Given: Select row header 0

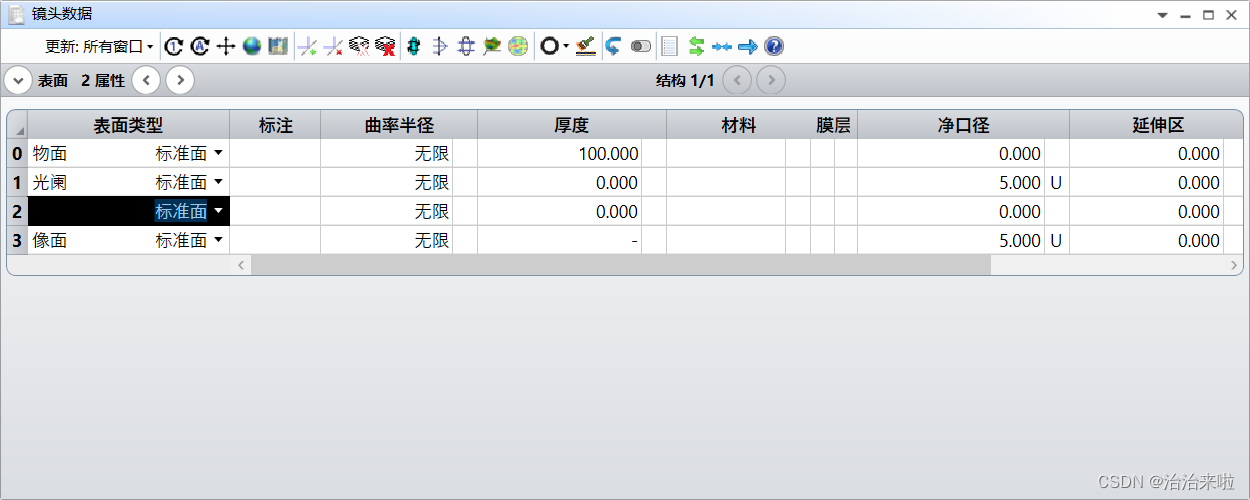Looking at the screenshot, I should 17,153.
